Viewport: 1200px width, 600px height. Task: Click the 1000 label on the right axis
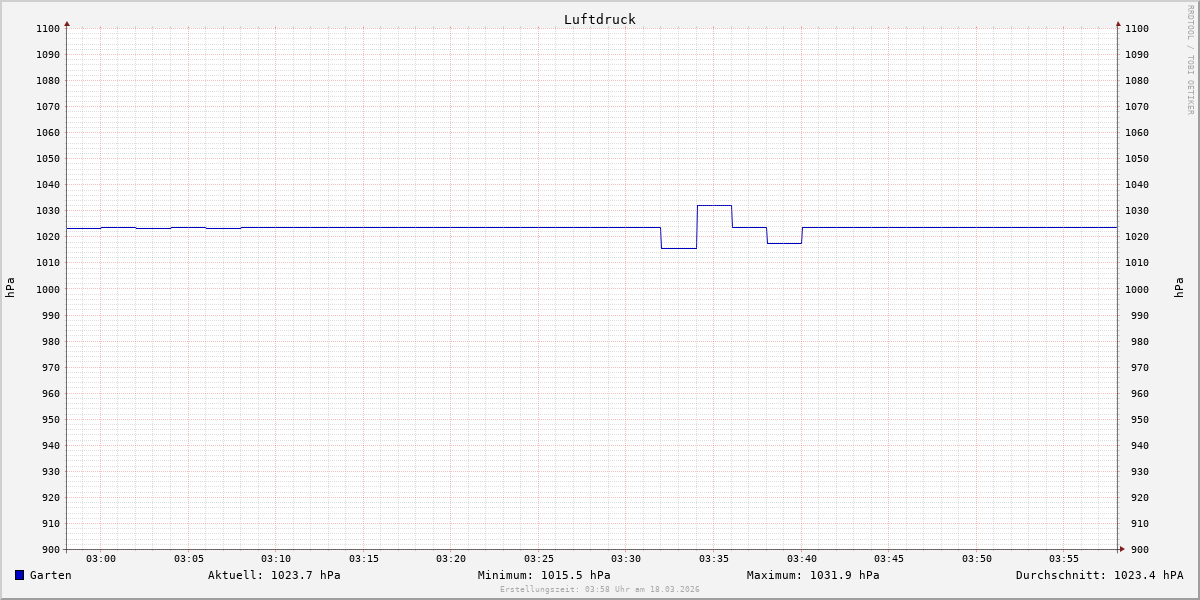pyautogui.click(x=1137, y=289)
